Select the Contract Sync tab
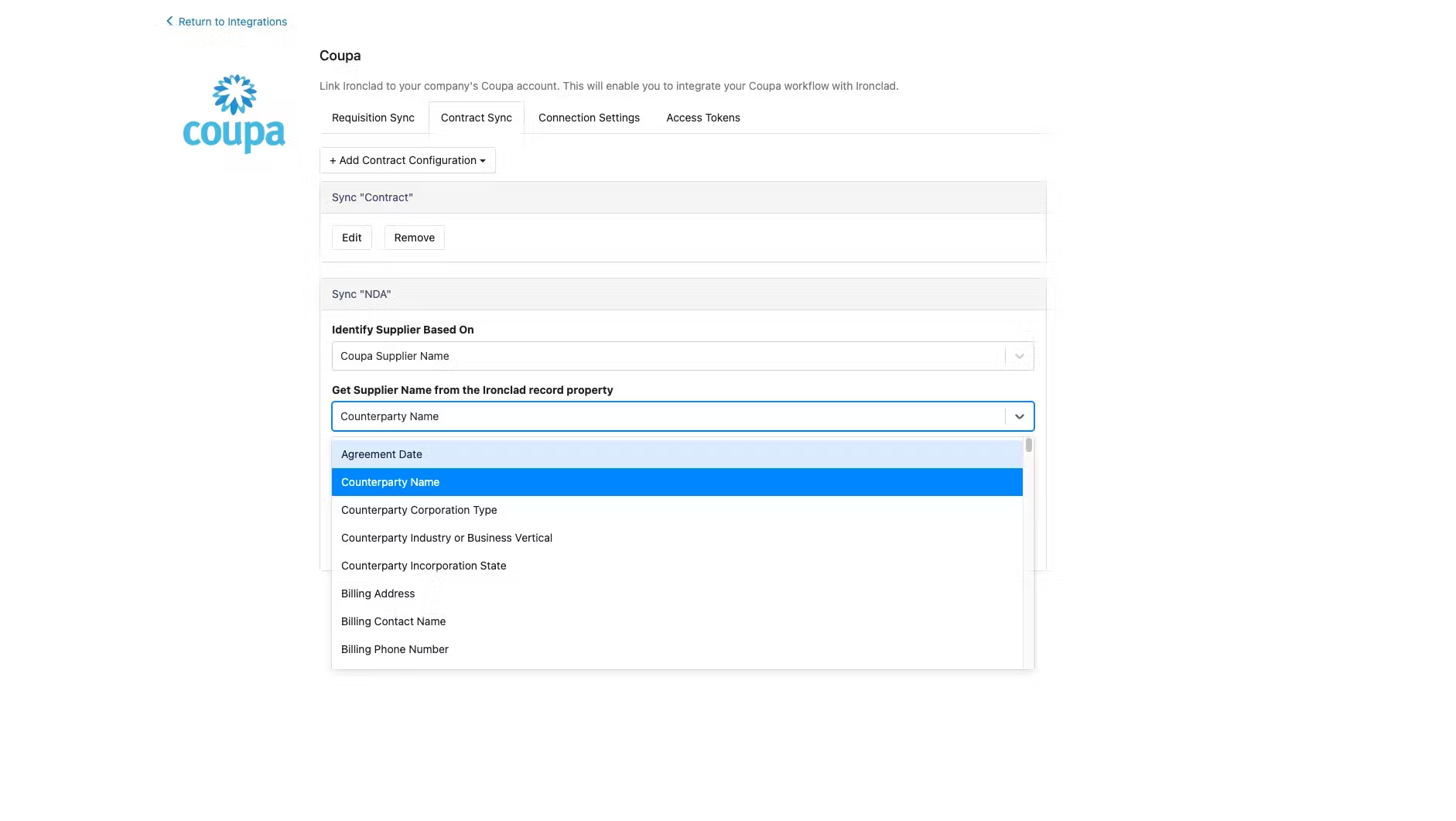 pyautogui.click(x=477, y=118)
